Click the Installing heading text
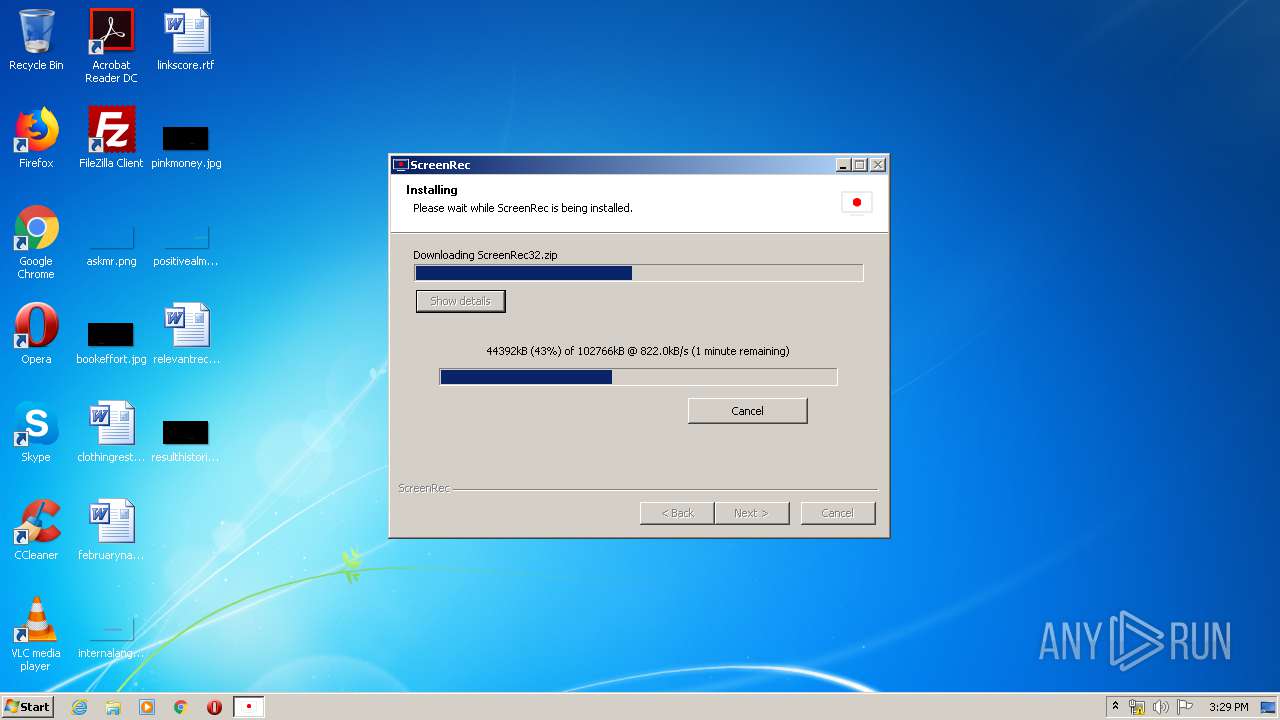The width and height of the screenshot is (1280, 720). pos(432,190)
